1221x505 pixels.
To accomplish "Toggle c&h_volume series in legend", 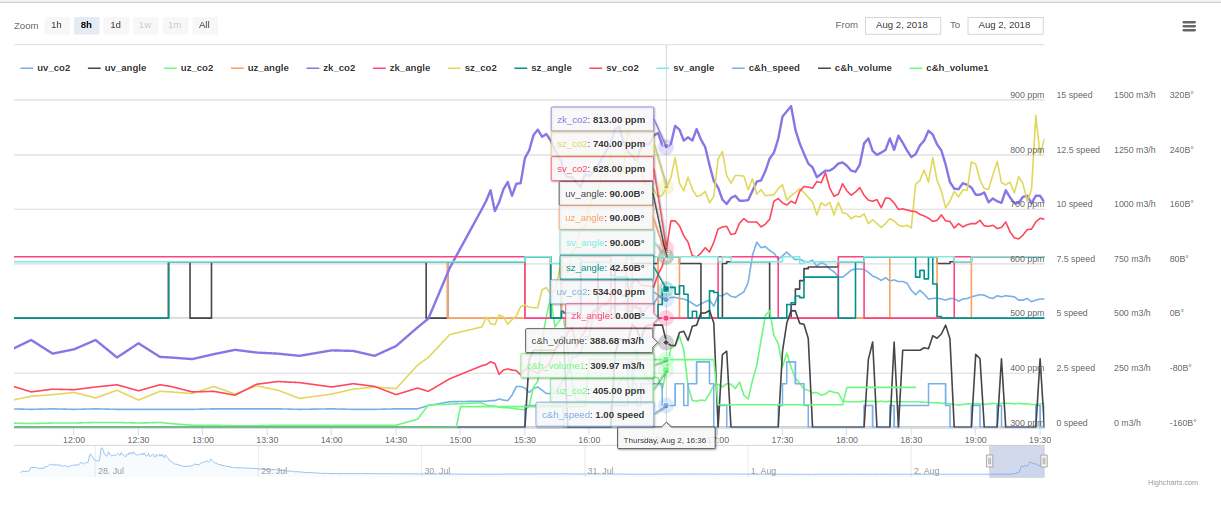I will tap(855, 68).
